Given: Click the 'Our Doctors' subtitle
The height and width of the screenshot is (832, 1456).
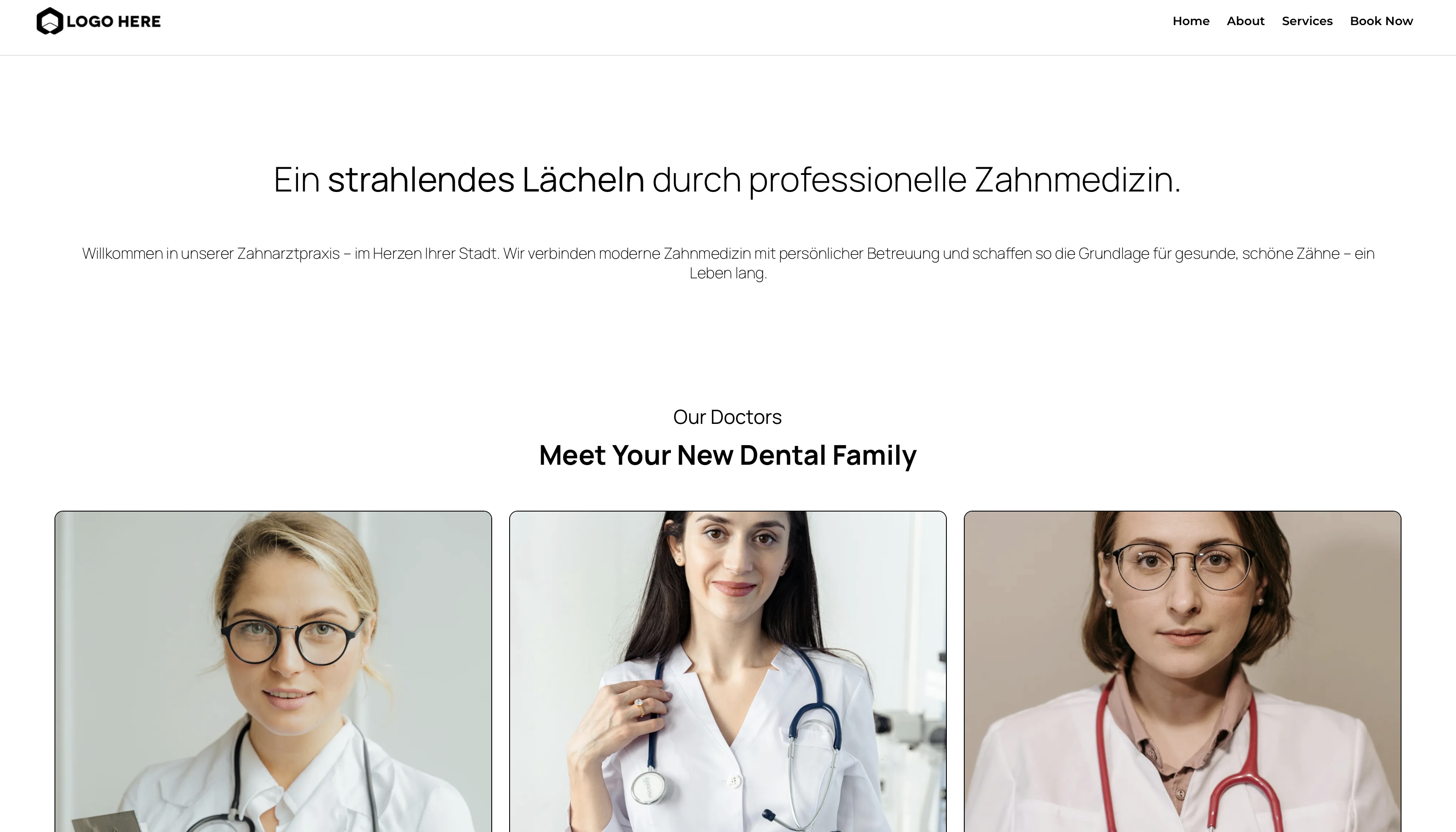Looking at the screenshot, I should (x=727, y=417).
